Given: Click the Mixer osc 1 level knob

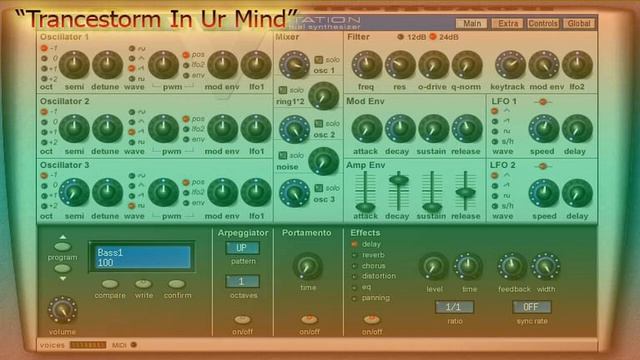Looking at the screenshot, I should (294, 64).
